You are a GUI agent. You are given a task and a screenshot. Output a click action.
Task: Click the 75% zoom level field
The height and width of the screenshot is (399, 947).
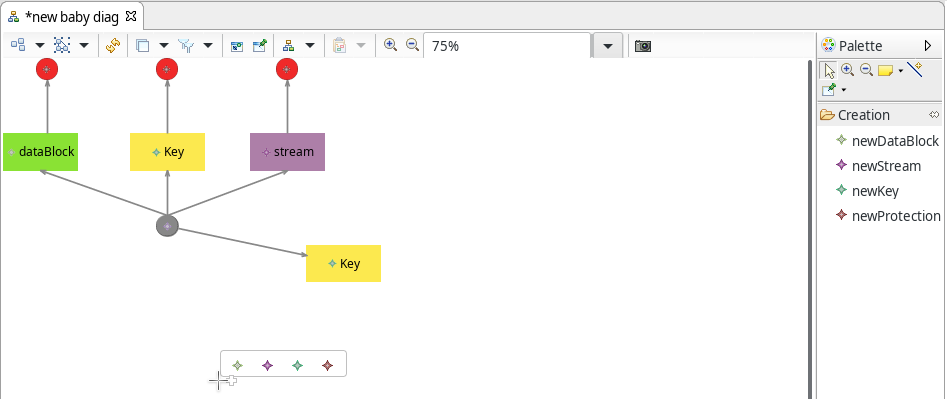coord(507,46)
